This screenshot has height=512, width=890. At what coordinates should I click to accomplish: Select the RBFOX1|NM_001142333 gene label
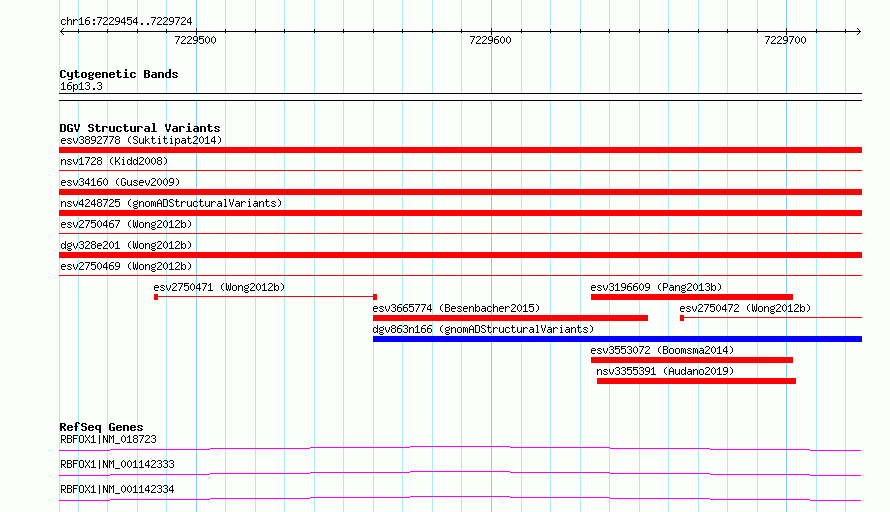coord(117,464)
